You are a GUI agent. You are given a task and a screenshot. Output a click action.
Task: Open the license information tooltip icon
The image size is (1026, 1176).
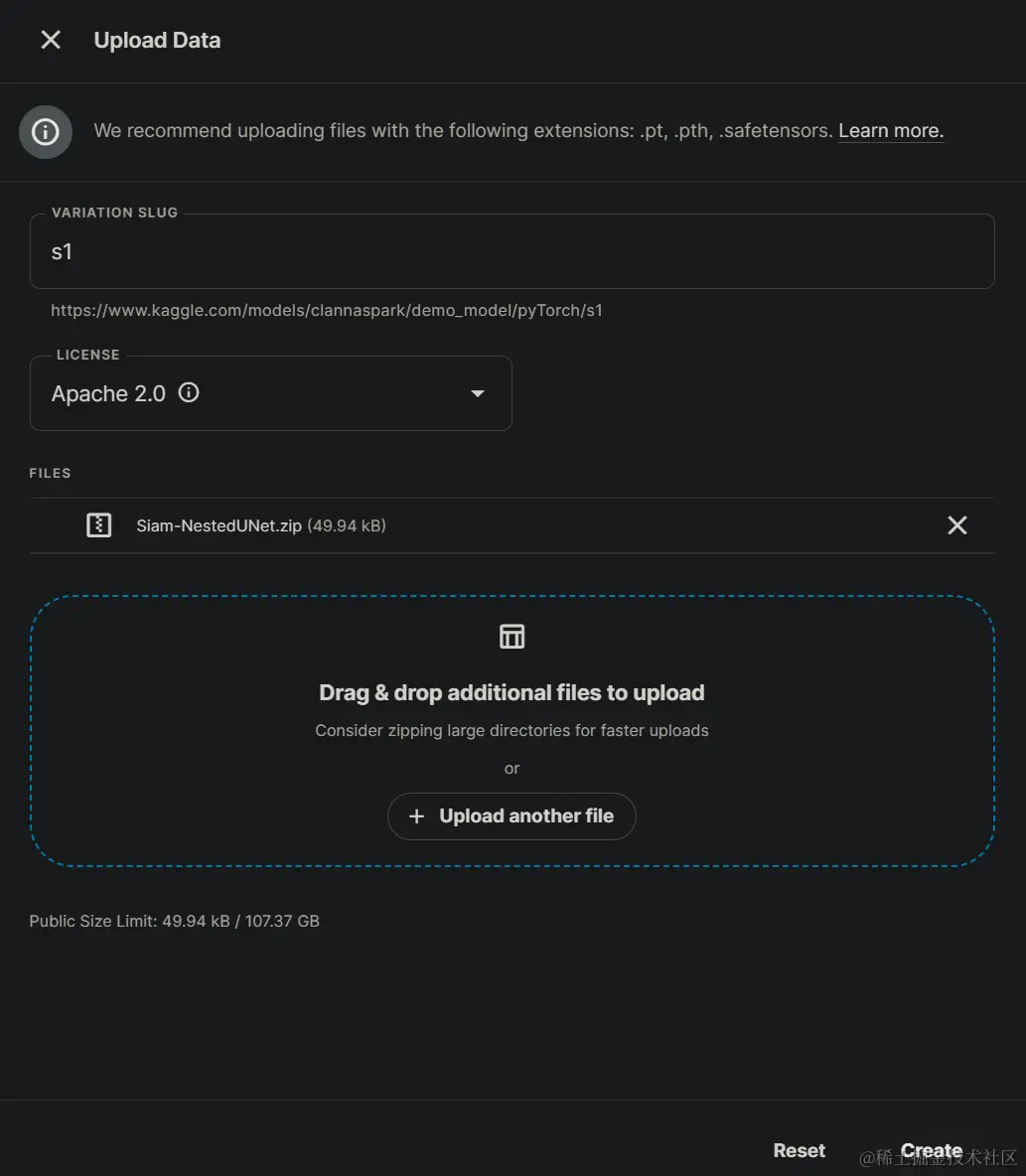(189, 392)
